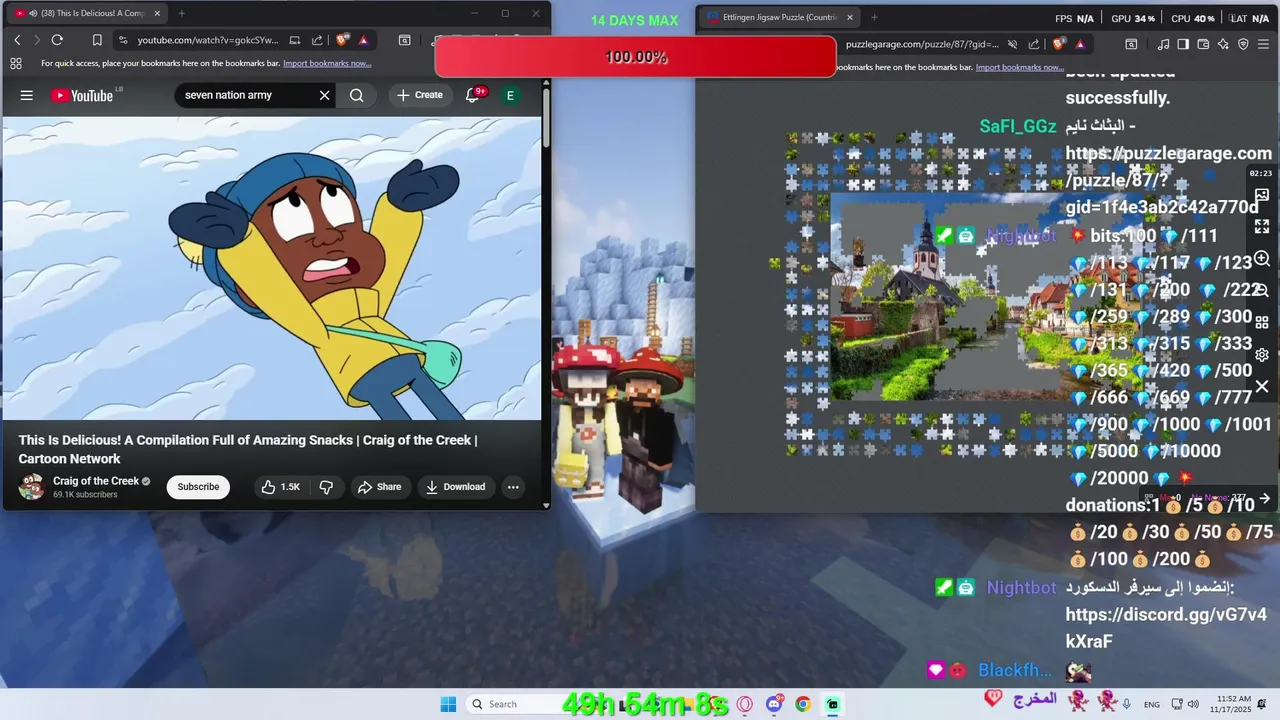Open Craig of the Creek channel avatar
This screenshot has height=720, width=1280.
click(x=32, y=487)
